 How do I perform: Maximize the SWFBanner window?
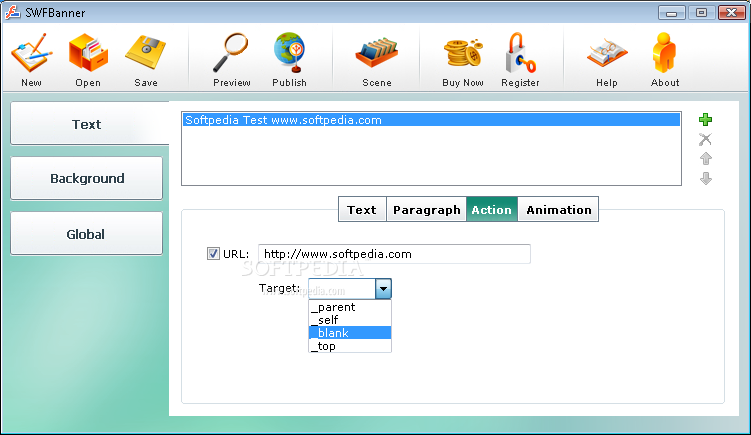(701, 13)
